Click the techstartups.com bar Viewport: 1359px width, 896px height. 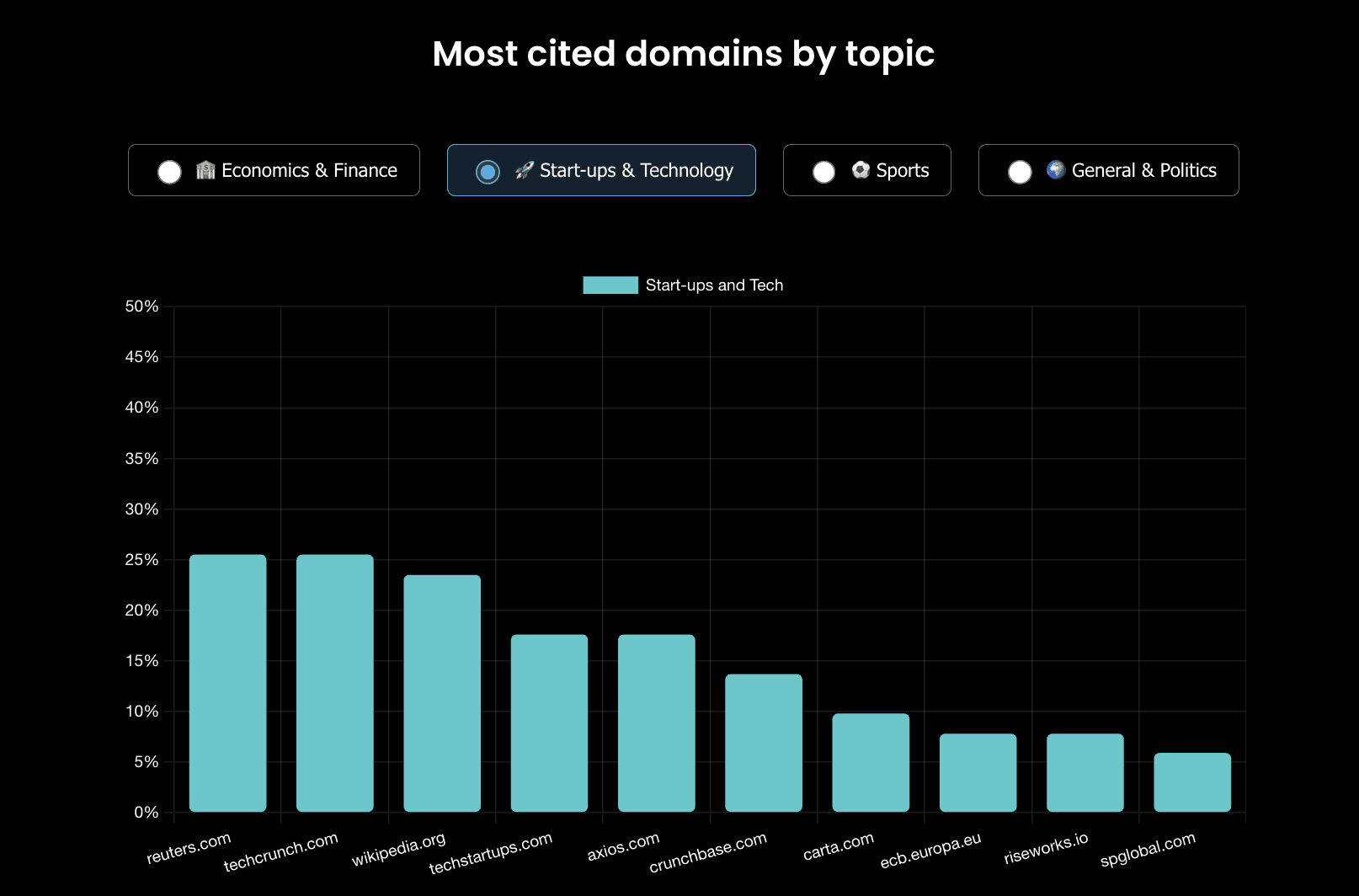tap(549, 723)
